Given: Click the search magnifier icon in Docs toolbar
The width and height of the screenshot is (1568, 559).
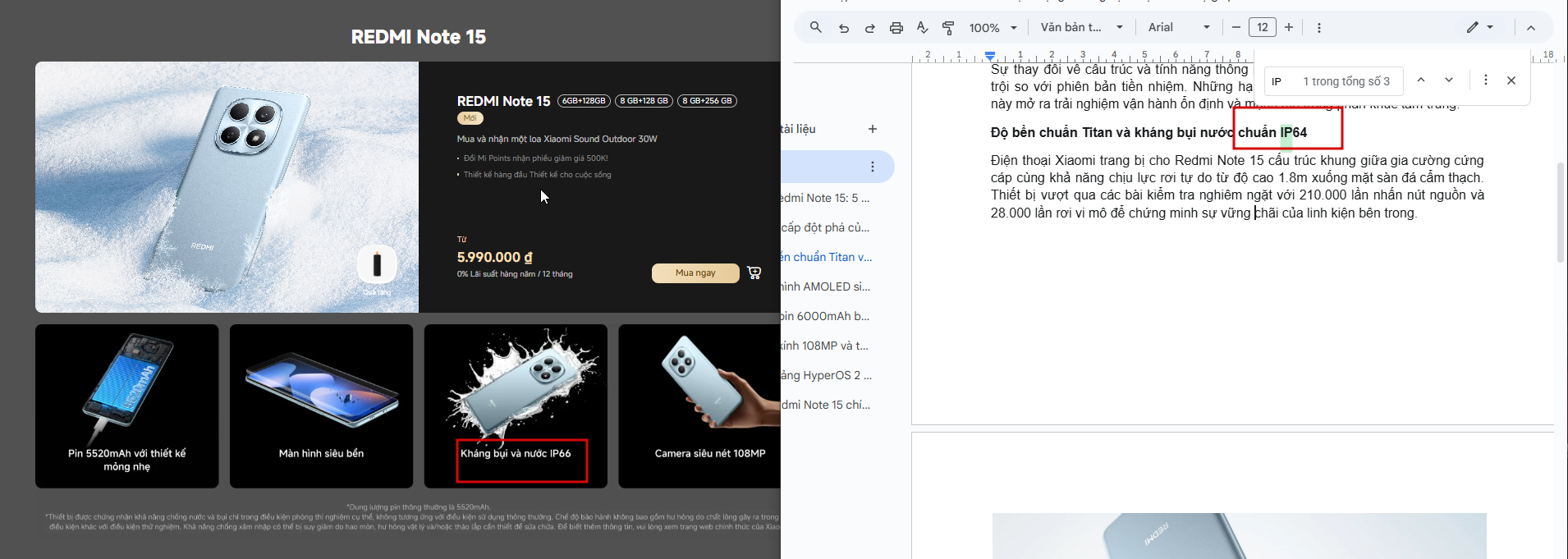Looking at the screenshot, I should [x=815, y=27].
